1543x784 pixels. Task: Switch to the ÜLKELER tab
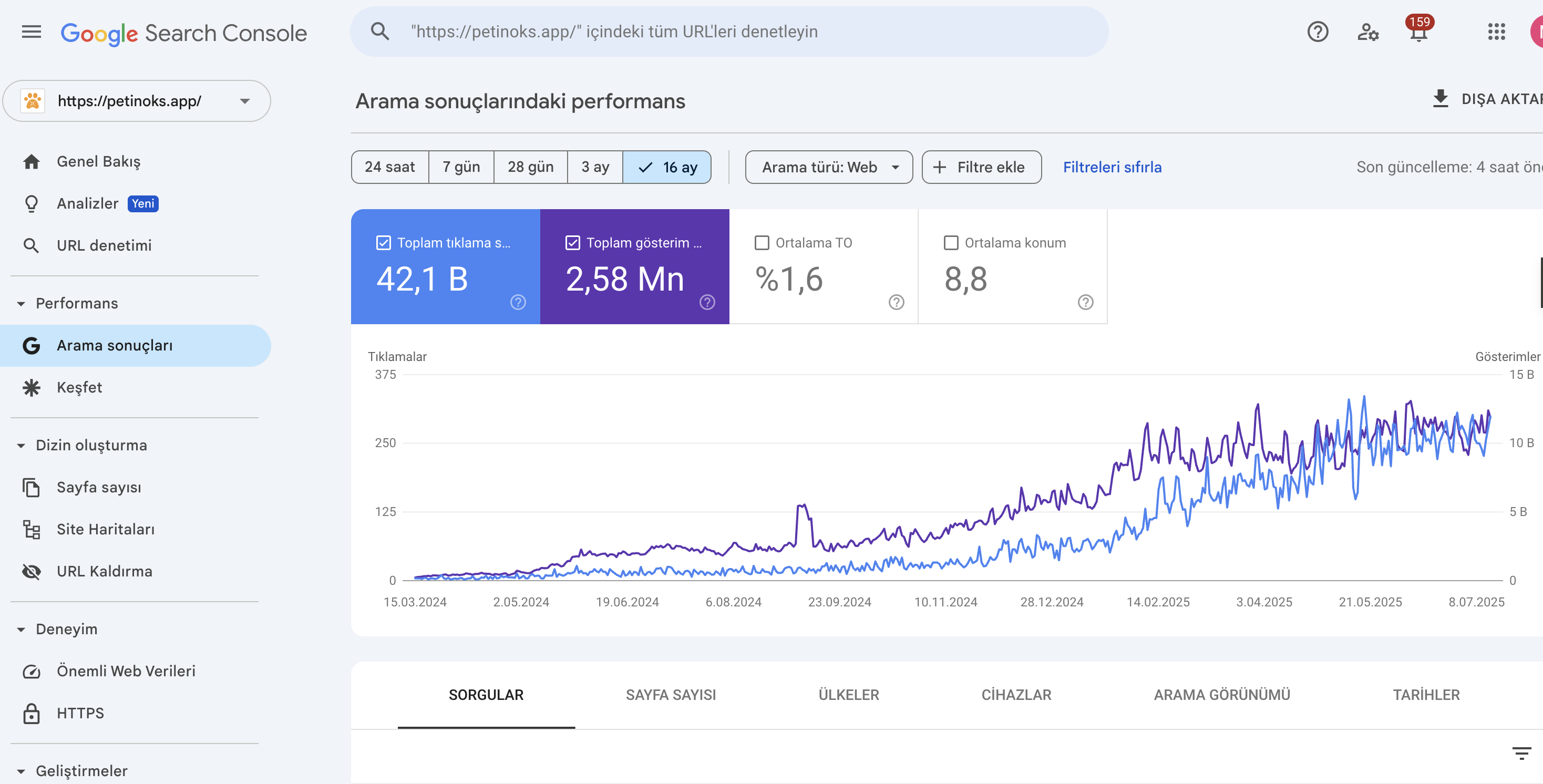pyautogui.click(x=848, y=694)
